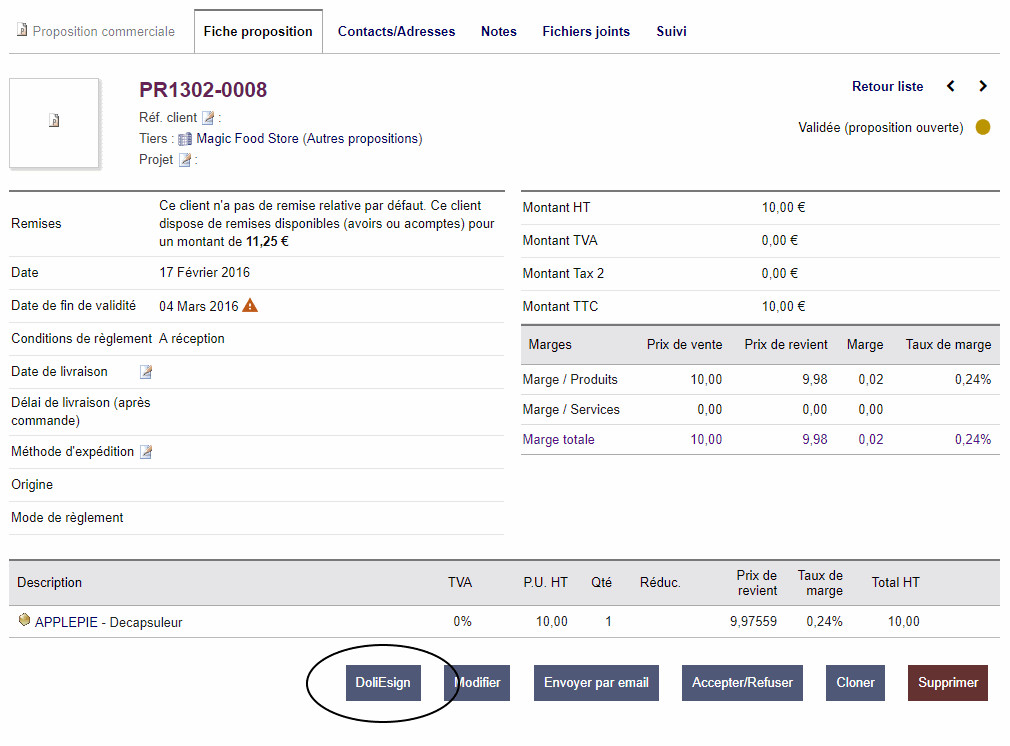Click the Accepter/Refuser button

pyautogui.click(x=742, y=683)
